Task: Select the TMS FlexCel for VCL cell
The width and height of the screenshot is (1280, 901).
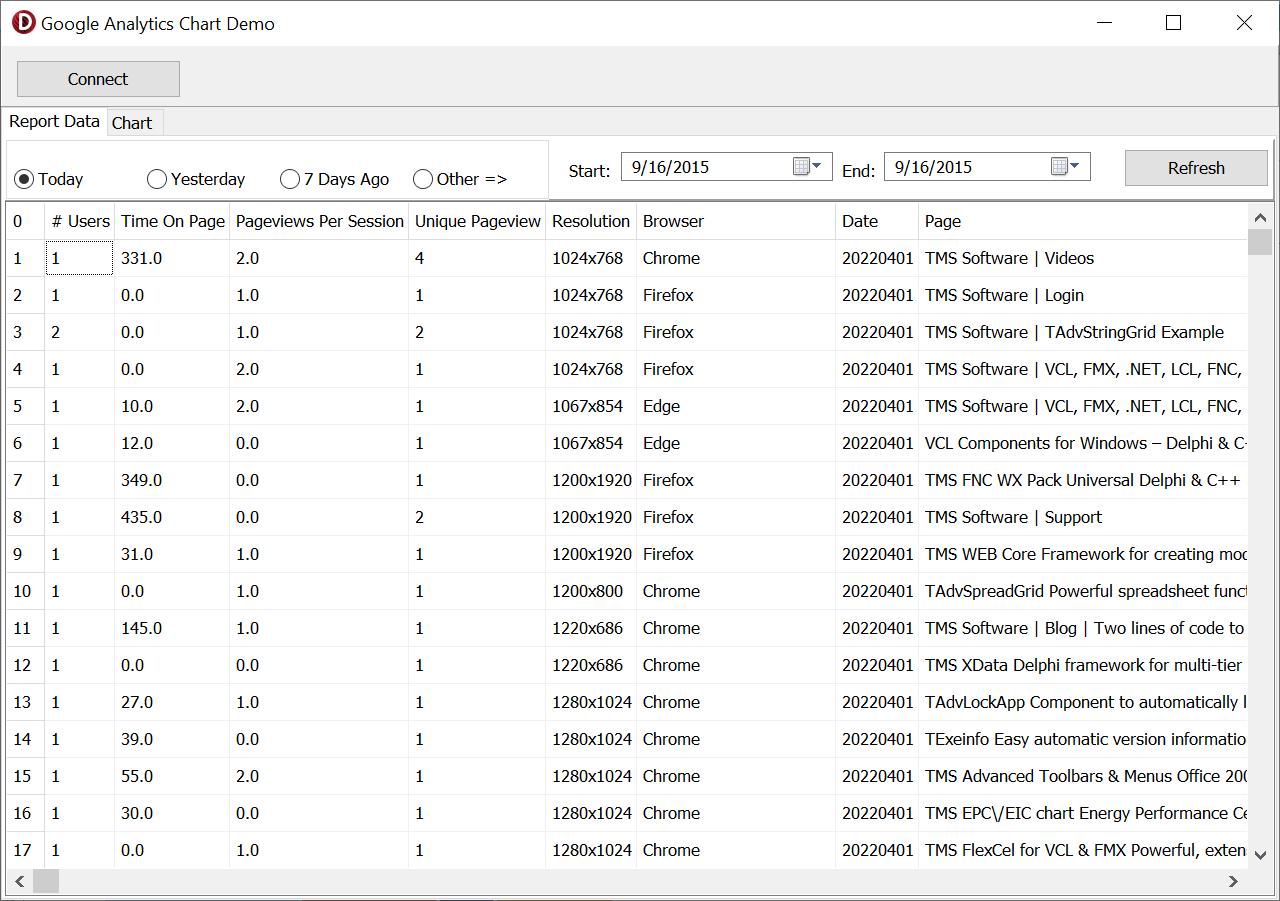Action: pyautogui.click(x=1083, y=850)
